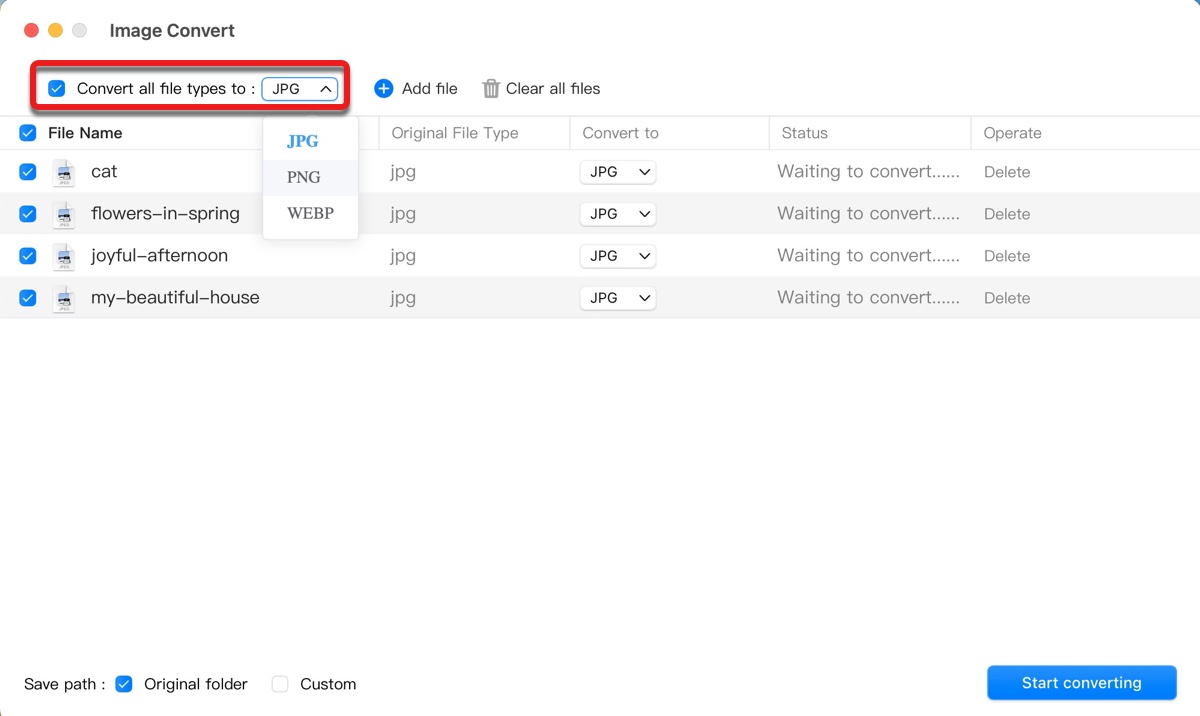The image size is (1200, 716).
Task: Click the my-beautiful-house file icon
Action: pos(64,299)
